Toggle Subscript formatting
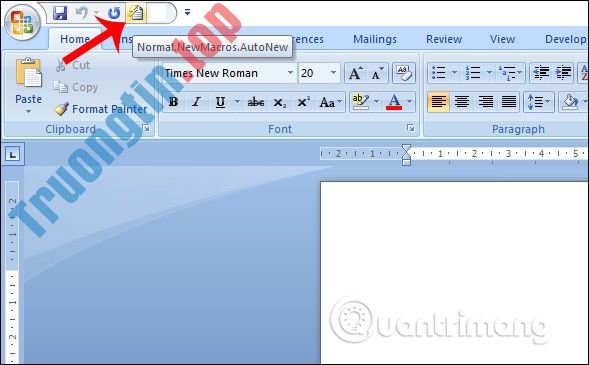 (279, 102)
